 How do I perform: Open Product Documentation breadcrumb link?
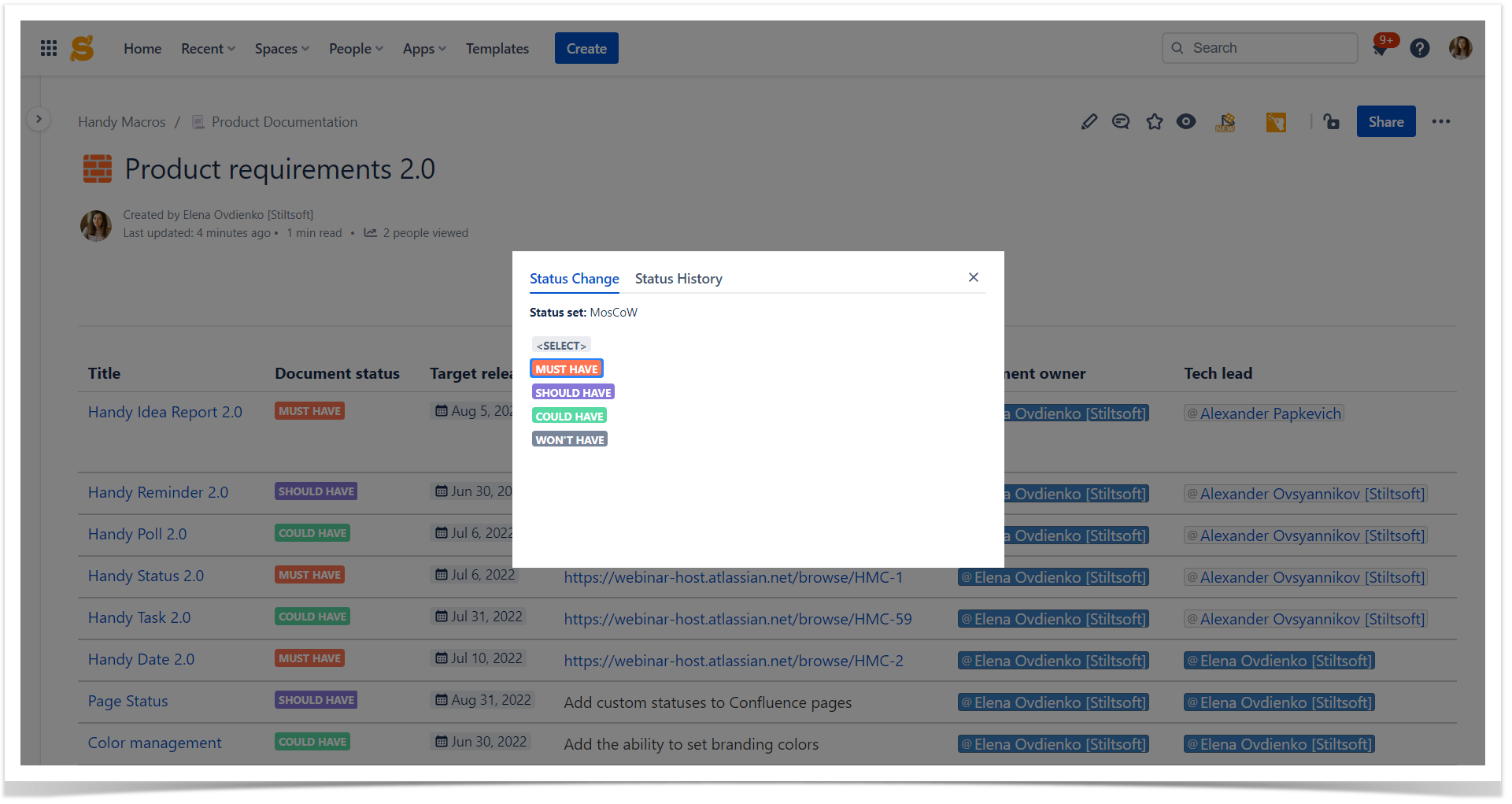(284, 122)
